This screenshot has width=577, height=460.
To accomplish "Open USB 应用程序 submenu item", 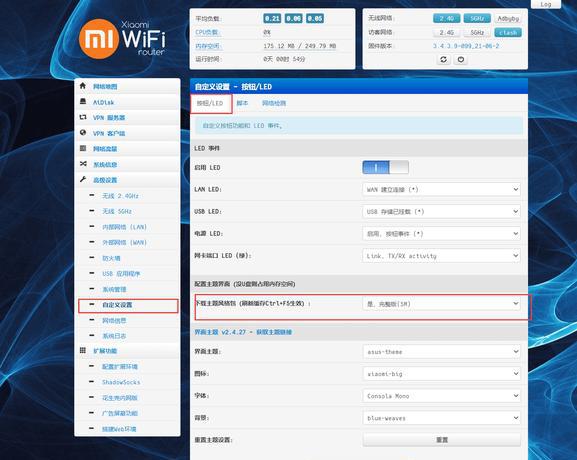I will point(121,274).
